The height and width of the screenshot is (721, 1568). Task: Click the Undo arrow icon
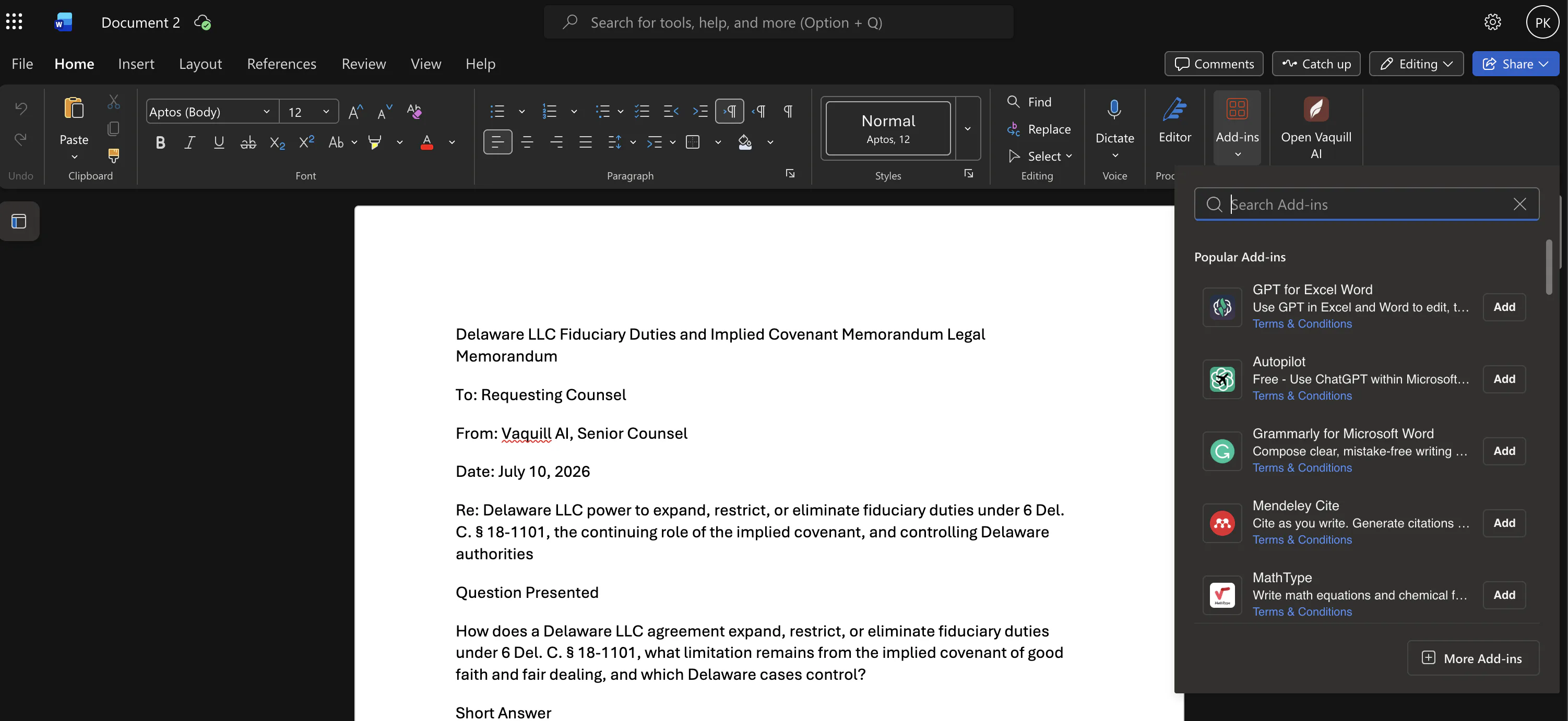[21, 109]
